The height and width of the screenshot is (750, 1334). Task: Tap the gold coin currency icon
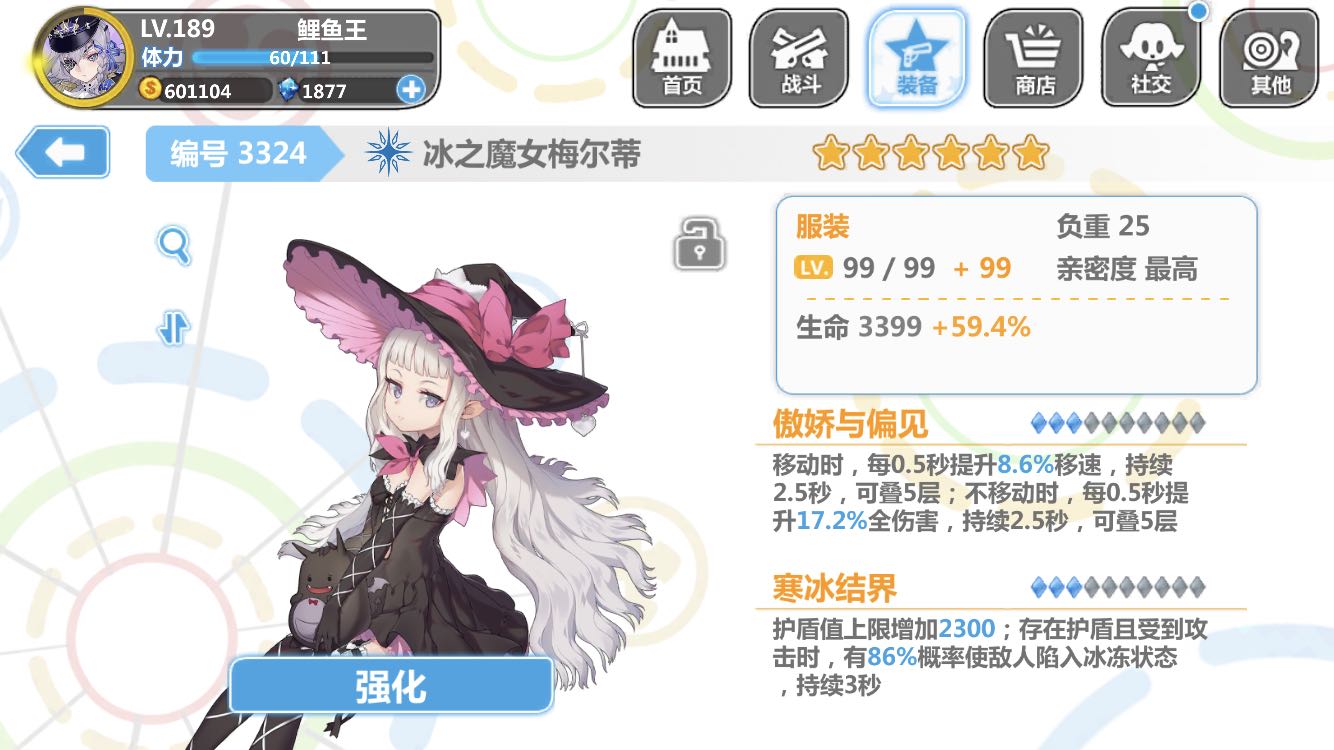(x=151, y=90)
